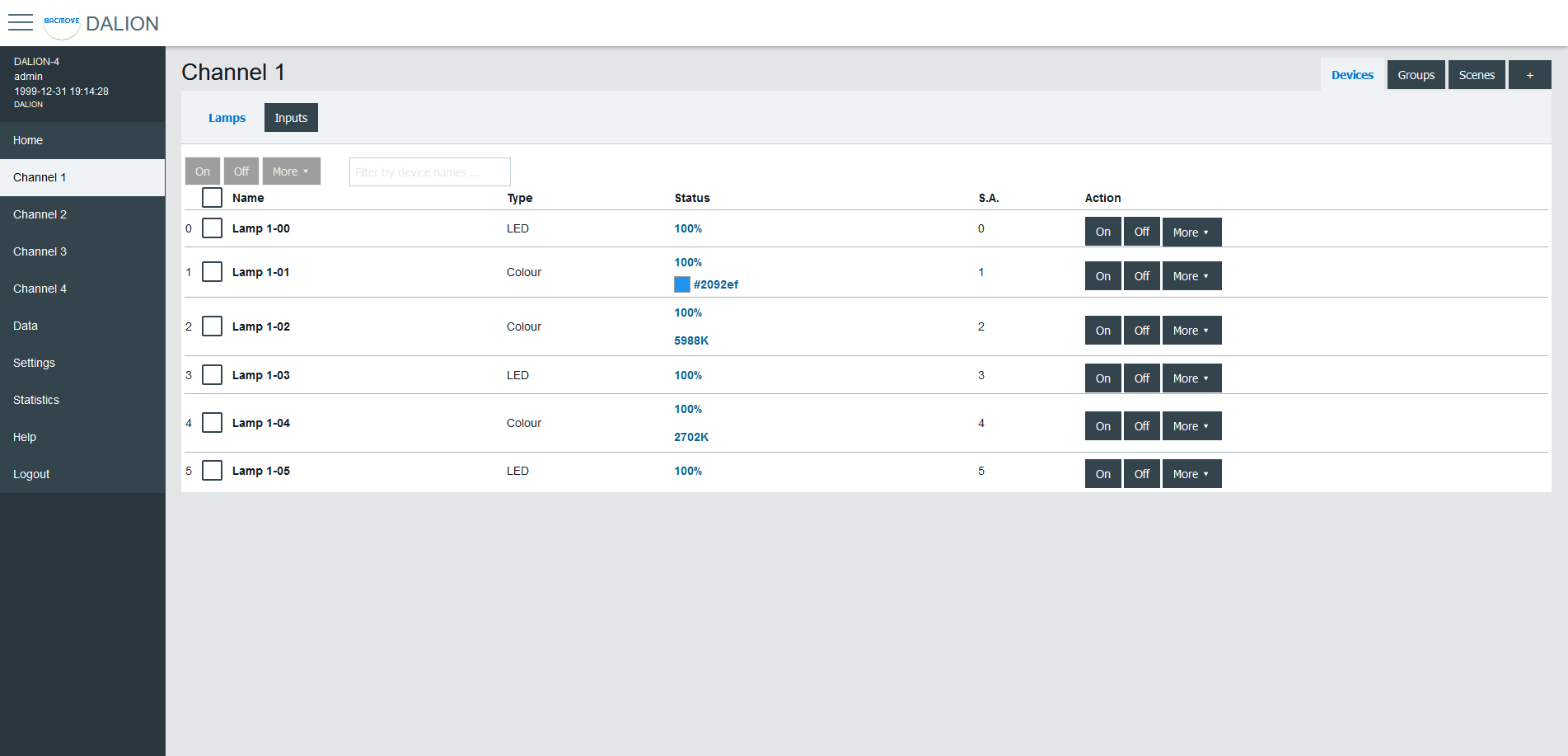Open the More dropdown for Lamp 1-04

point(1191,426)
